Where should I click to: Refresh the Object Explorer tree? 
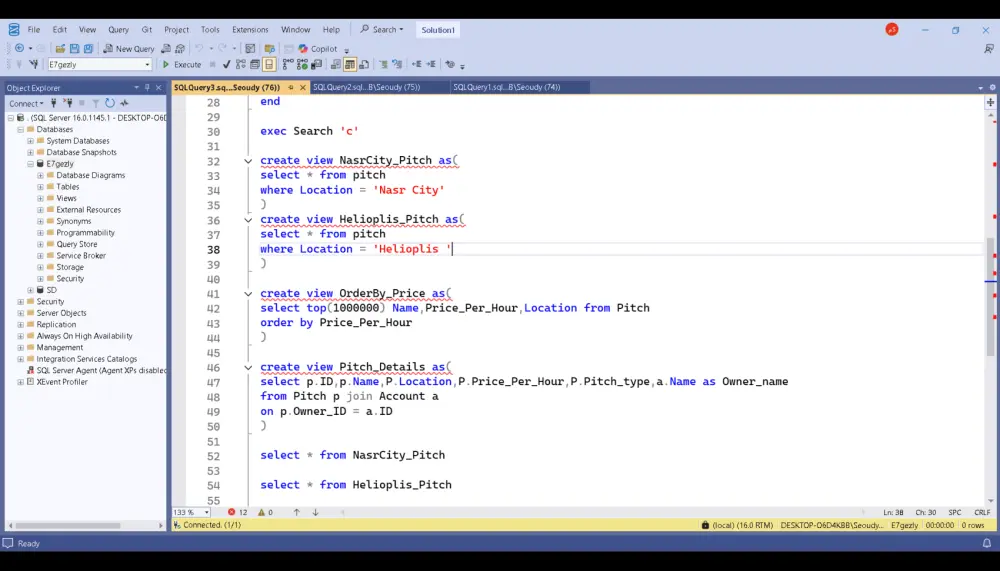click(x=110, y=103)
